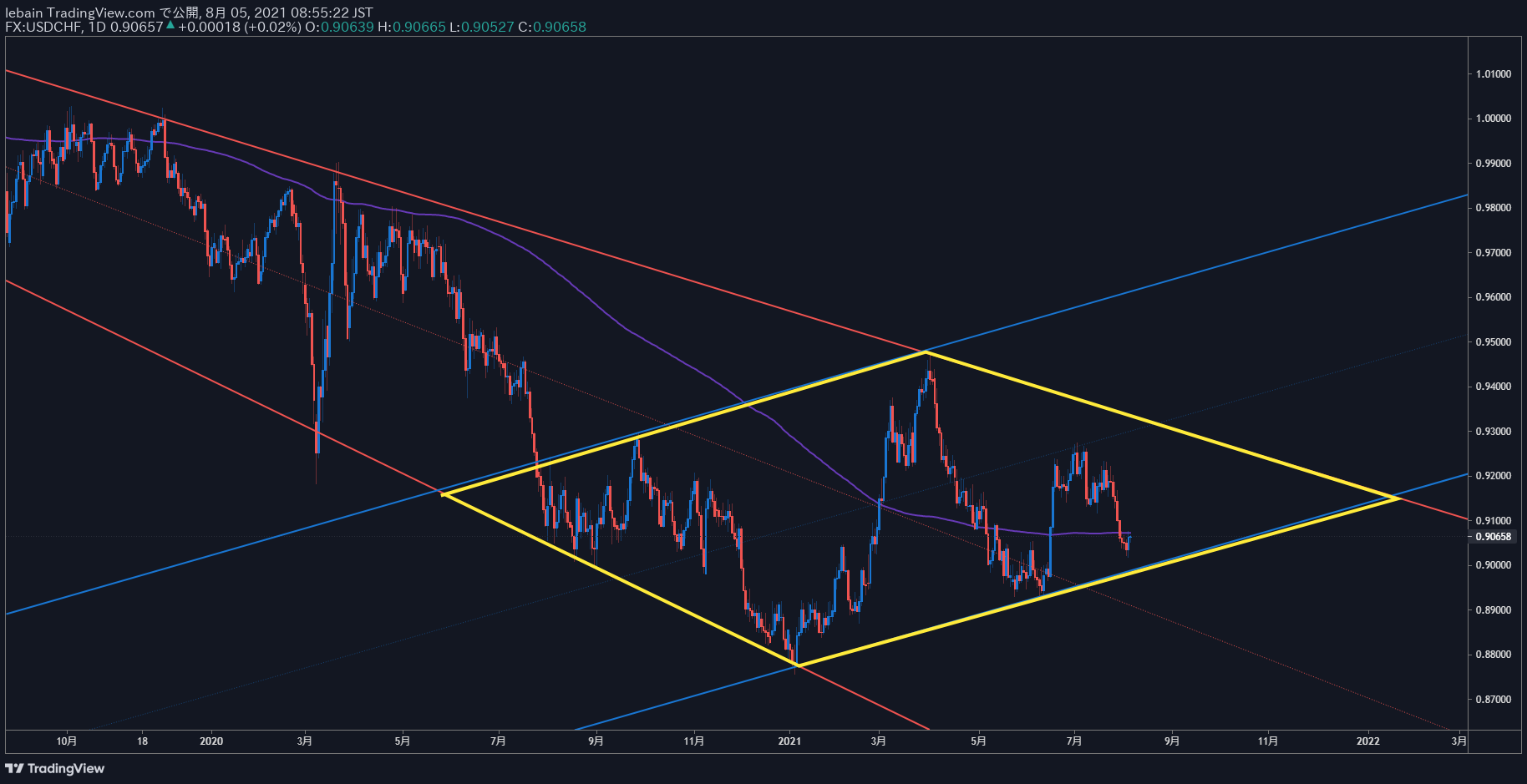Image resolution: width=1527 pixels, height=784 pixels.
Task: Click the TradingView logo icon
Action: (14, 768)
